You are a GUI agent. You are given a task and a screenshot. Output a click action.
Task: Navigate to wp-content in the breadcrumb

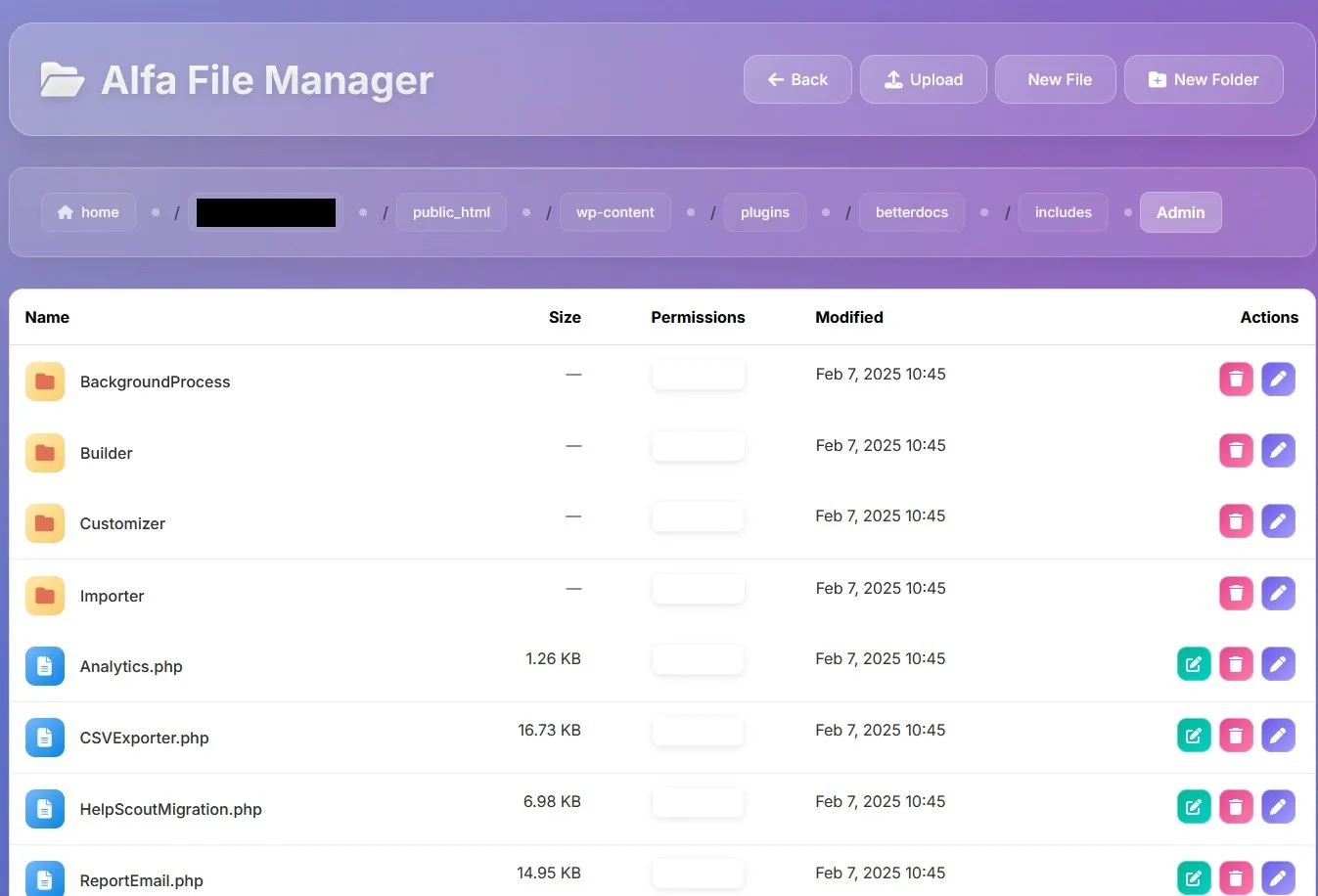tap(614, 211)
